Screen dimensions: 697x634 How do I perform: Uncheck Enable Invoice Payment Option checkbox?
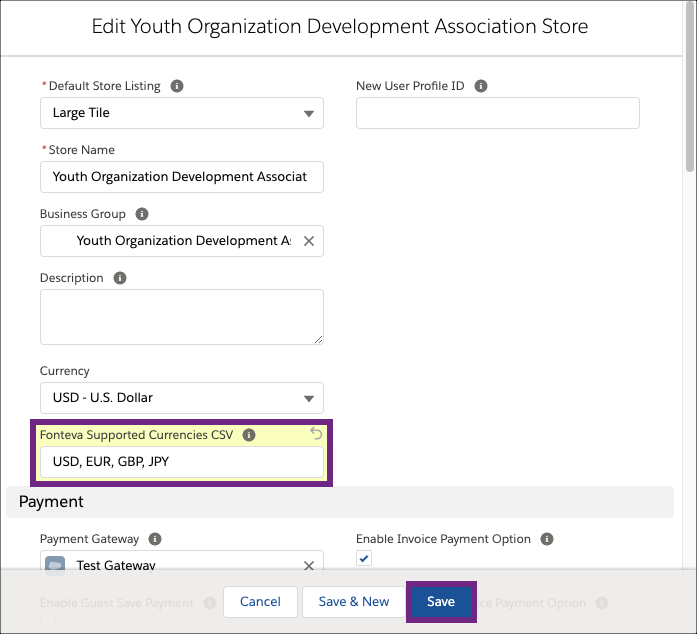pos(364,558)
